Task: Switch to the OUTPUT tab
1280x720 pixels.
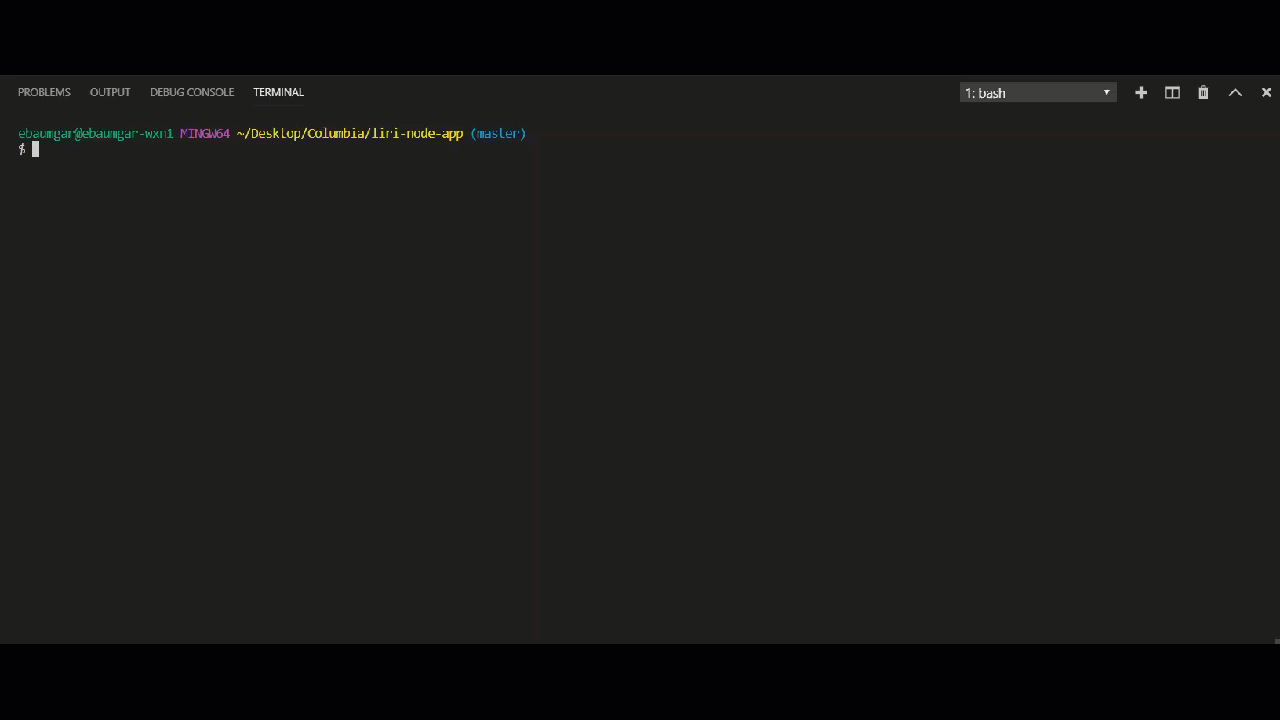Action: pos(110,92)
